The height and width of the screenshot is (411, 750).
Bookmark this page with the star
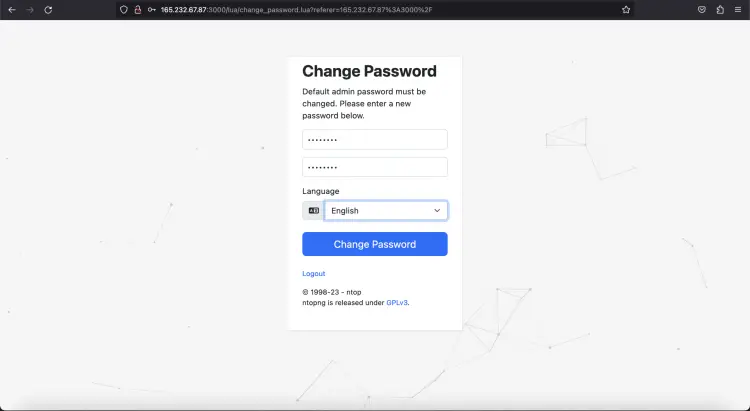(x=626, y=10)
